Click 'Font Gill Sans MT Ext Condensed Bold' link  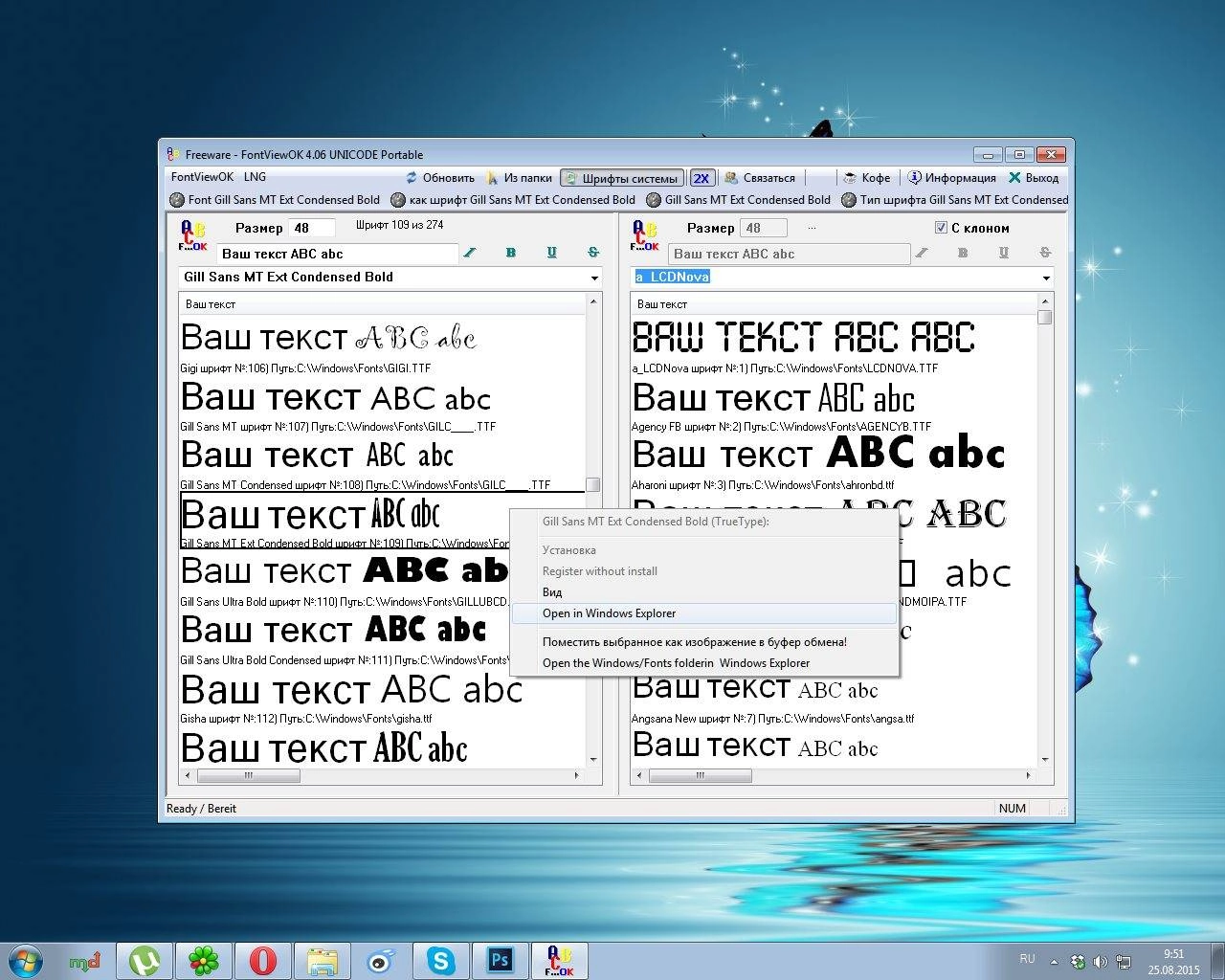tap(275, 200)
